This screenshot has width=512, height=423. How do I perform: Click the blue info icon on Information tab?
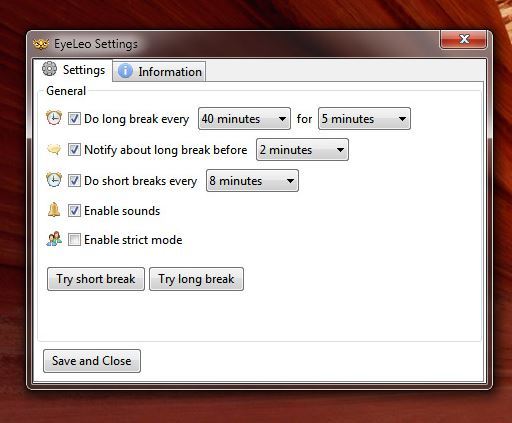(x=125, y=71)
